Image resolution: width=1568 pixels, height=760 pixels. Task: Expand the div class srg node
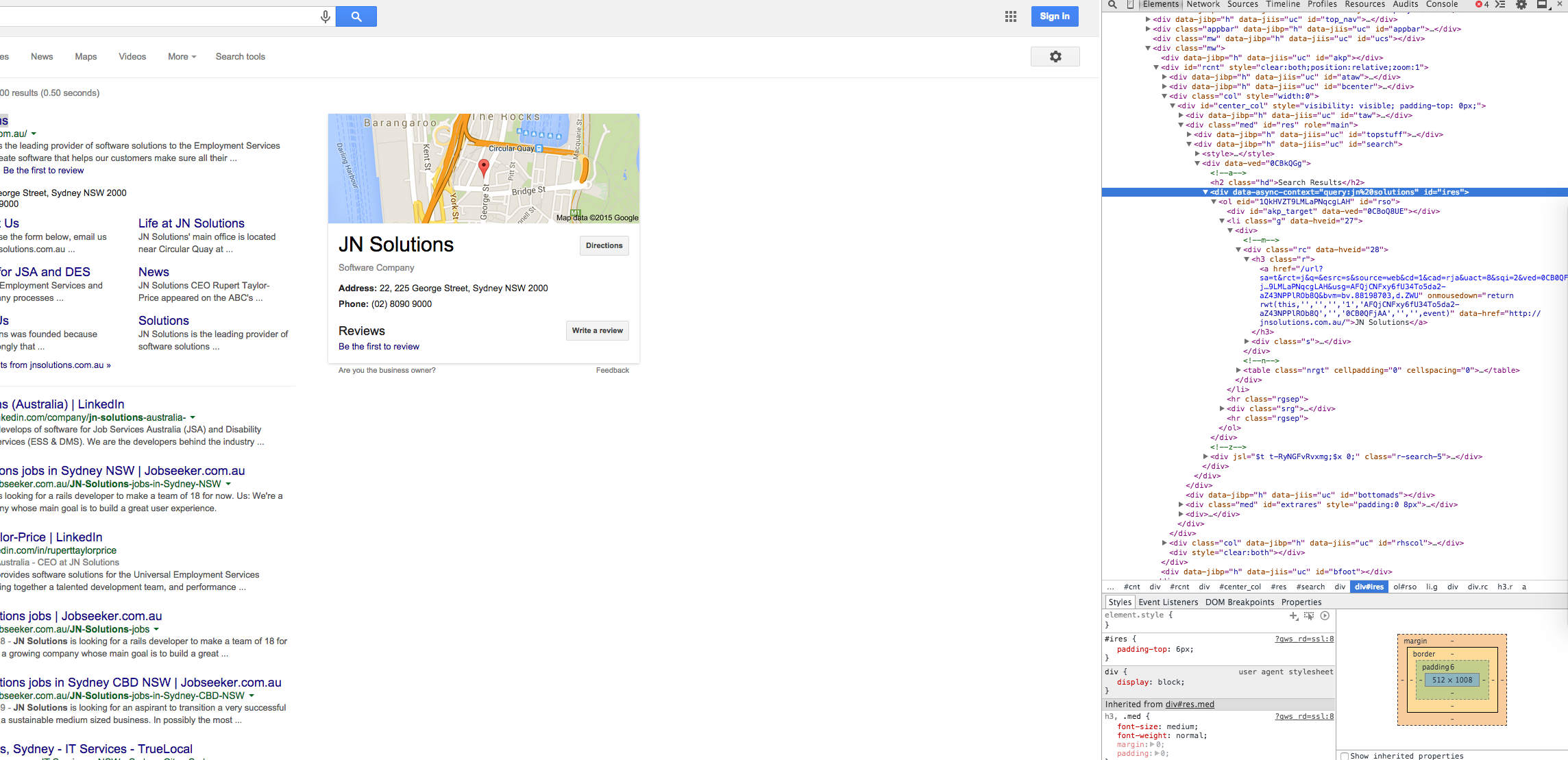(x=1222, y=408)
